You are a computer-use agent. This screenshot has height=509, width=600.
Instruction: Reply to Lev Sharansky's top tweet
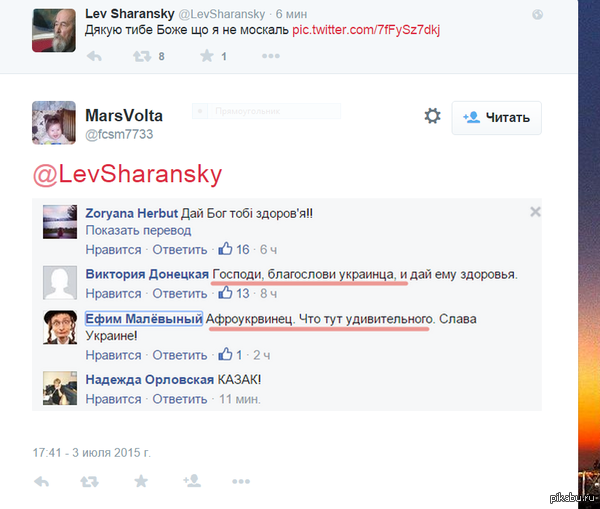[94, 57]
